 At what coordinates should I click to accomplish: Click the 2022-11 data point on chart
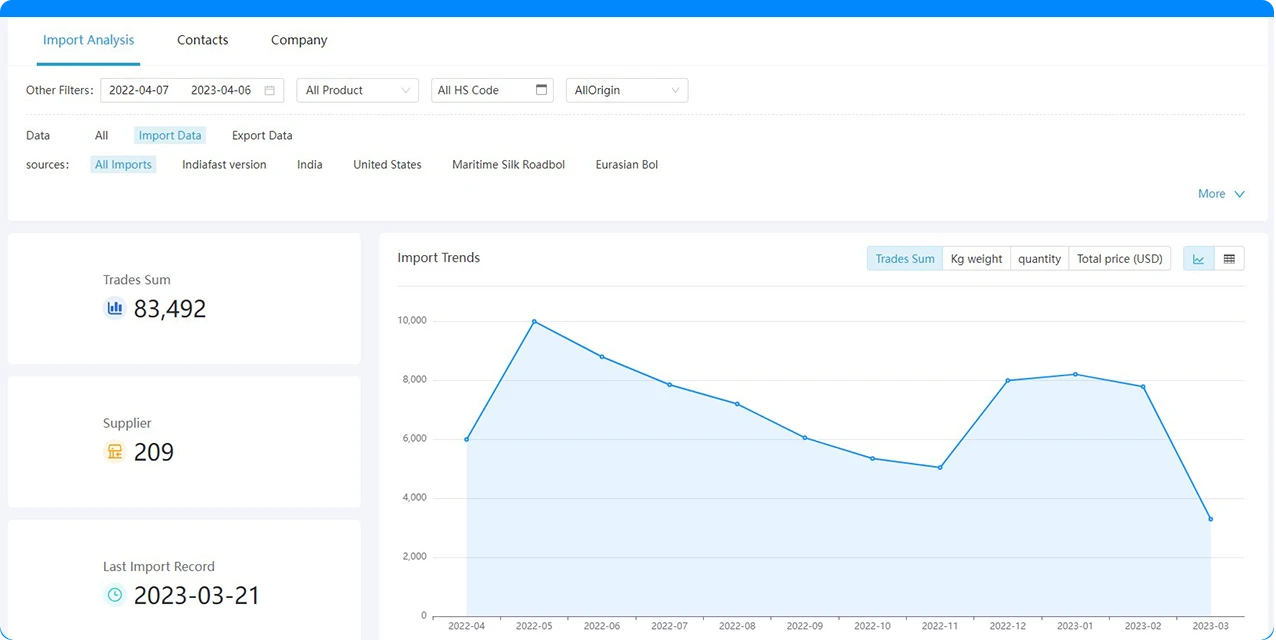(x=940, y=467)
